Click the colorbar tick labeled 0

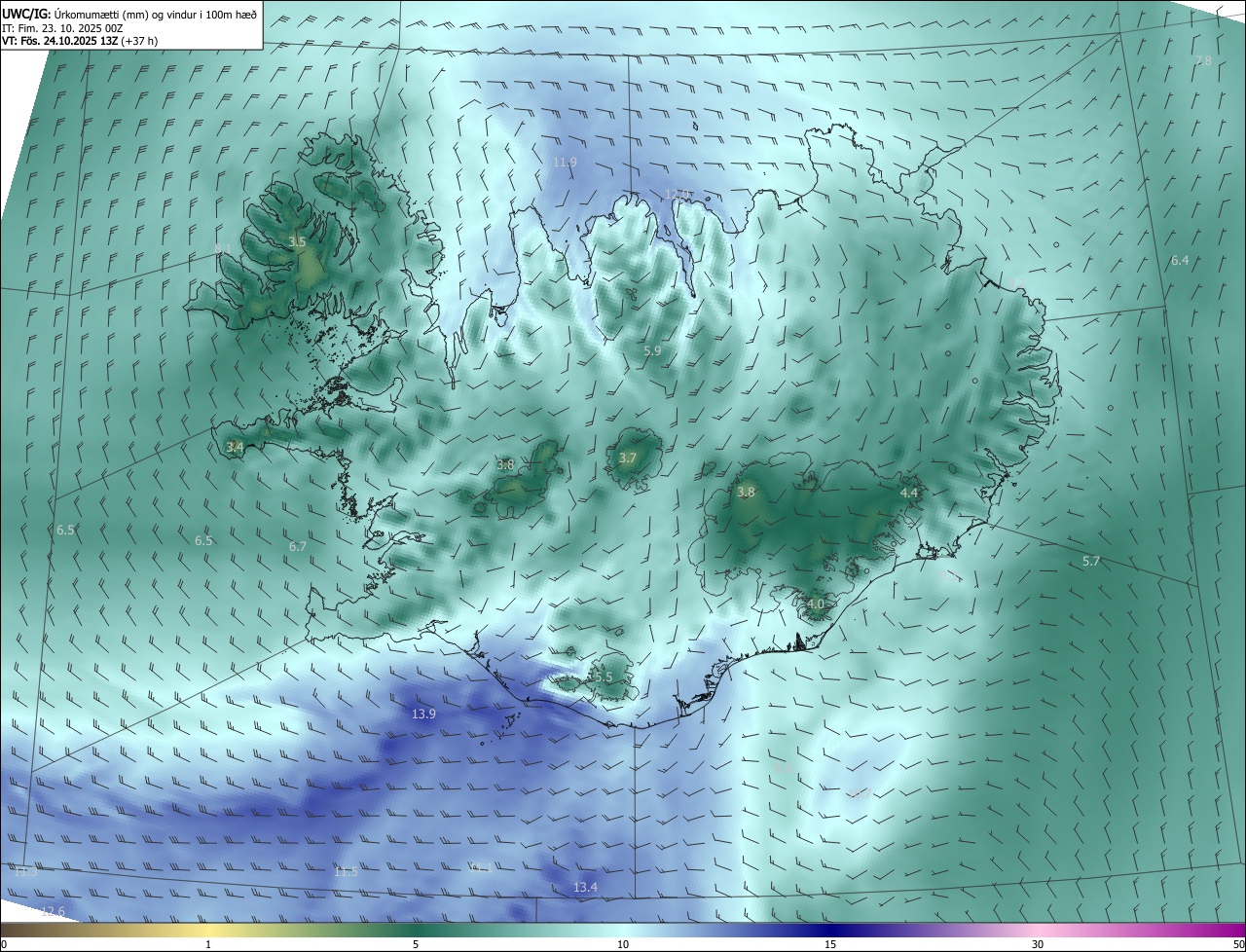4,944
